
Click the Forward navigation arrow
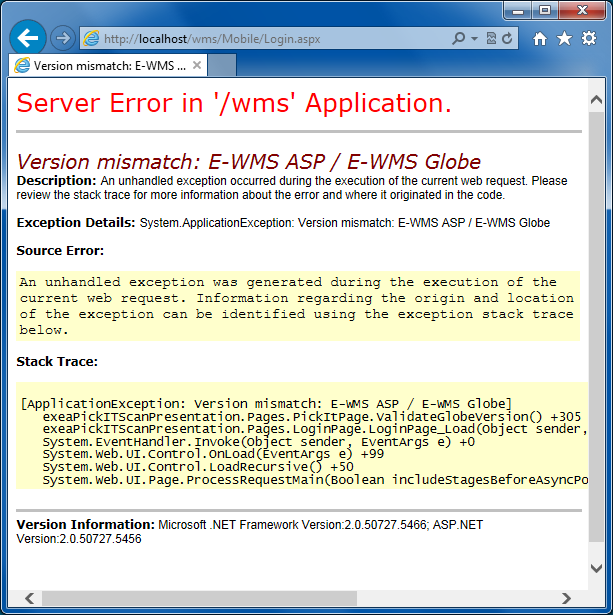coord(62,38)
